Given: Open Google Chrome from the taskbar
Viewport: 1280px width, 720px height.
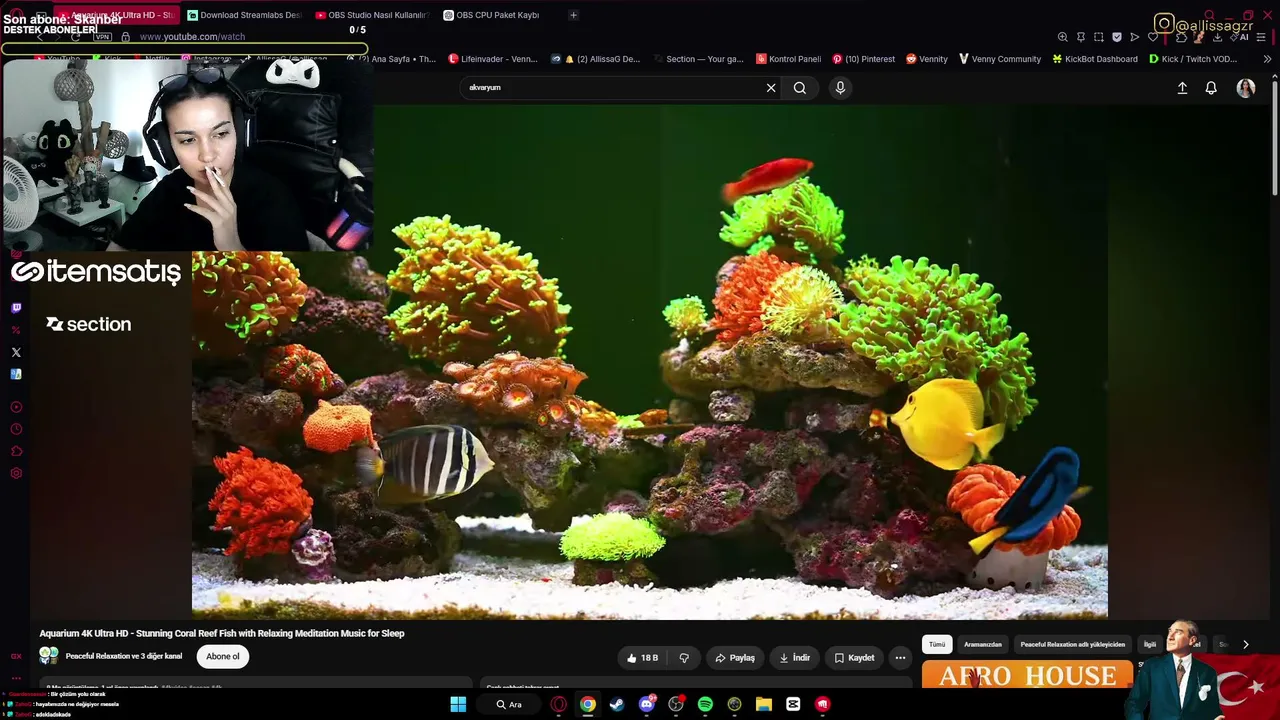Looking at the screenshot, I should (588, 704).
